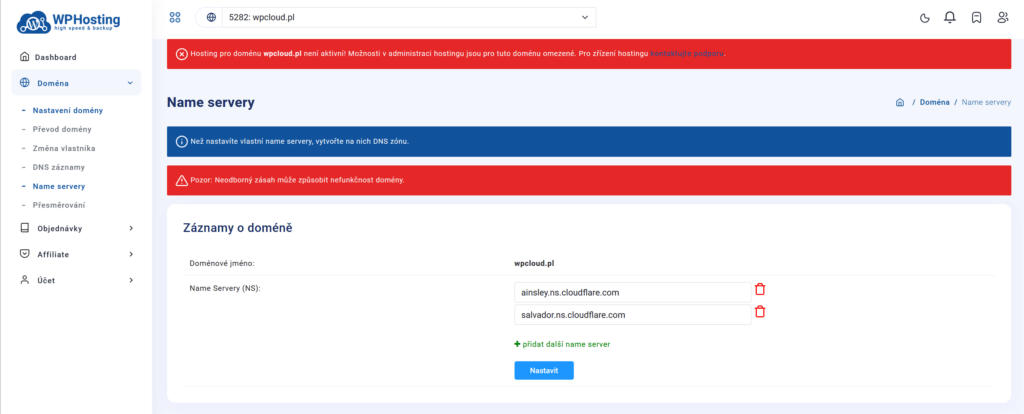Go to DNS záznamy in sidebar
The width and height of the screenshot is (1024, 414).
coord(58,167)
